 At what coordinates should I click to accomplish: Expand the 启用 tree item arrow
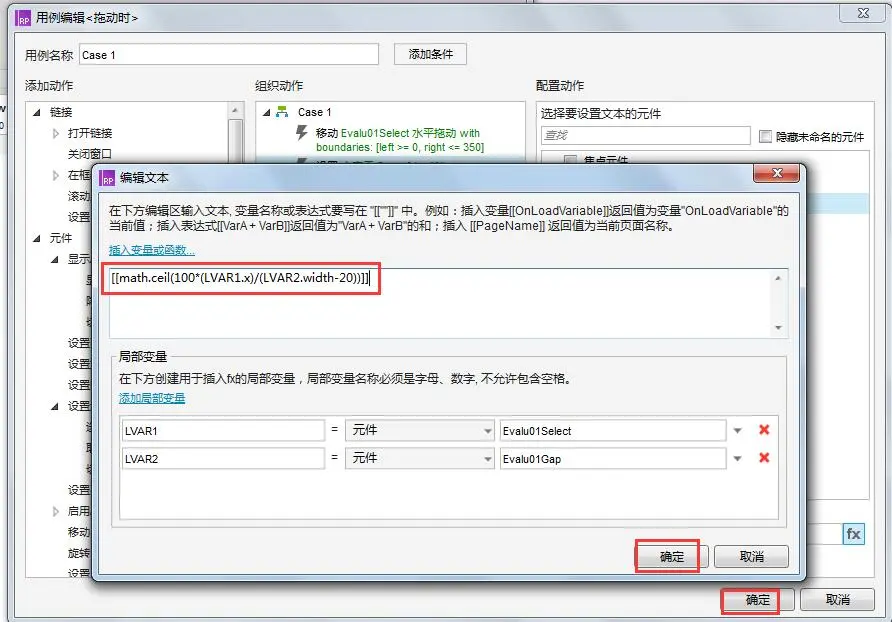click(x=56, y=511)
